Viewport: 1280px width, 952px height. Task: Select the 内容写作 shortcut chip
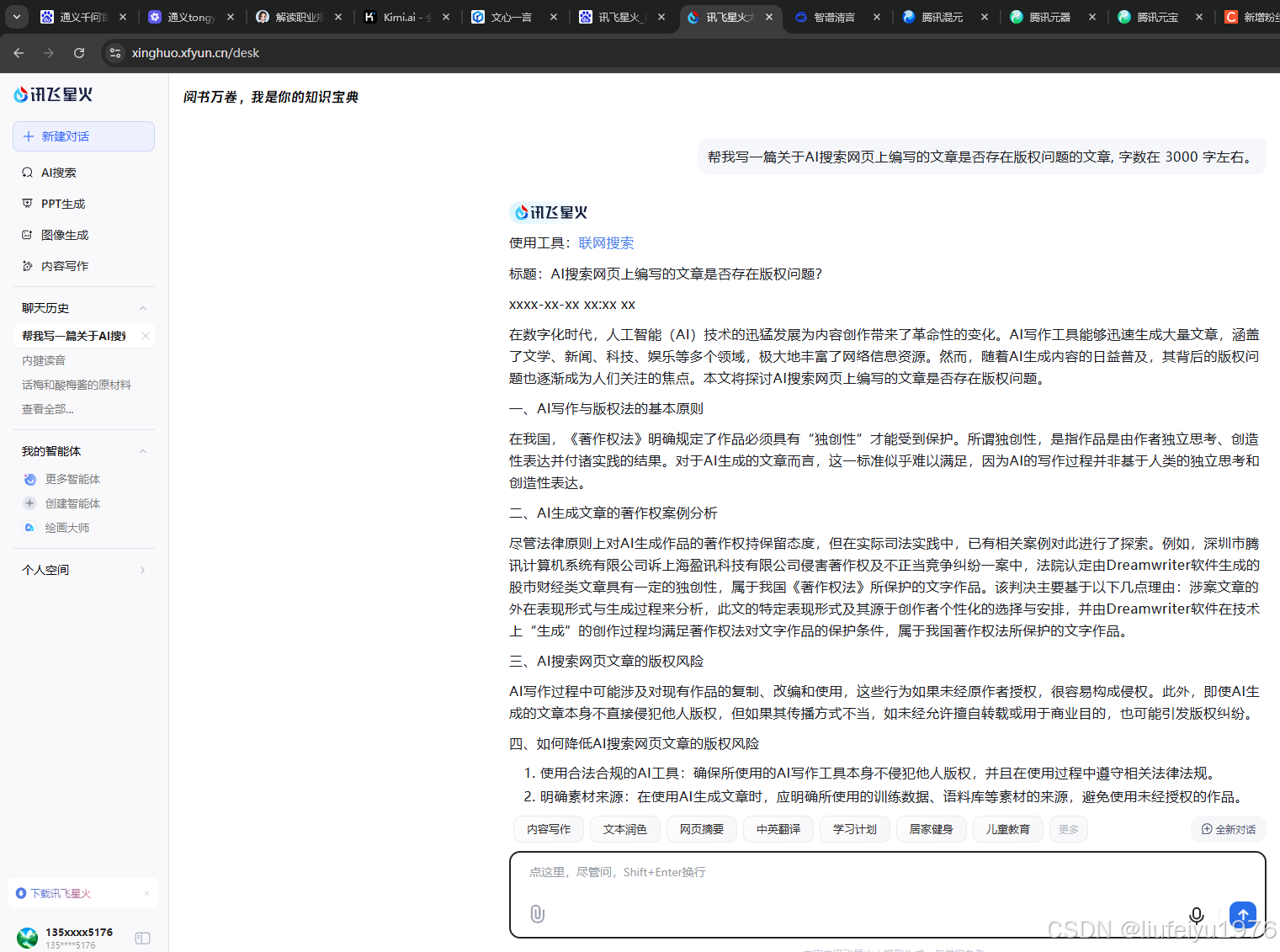[549, 829]
